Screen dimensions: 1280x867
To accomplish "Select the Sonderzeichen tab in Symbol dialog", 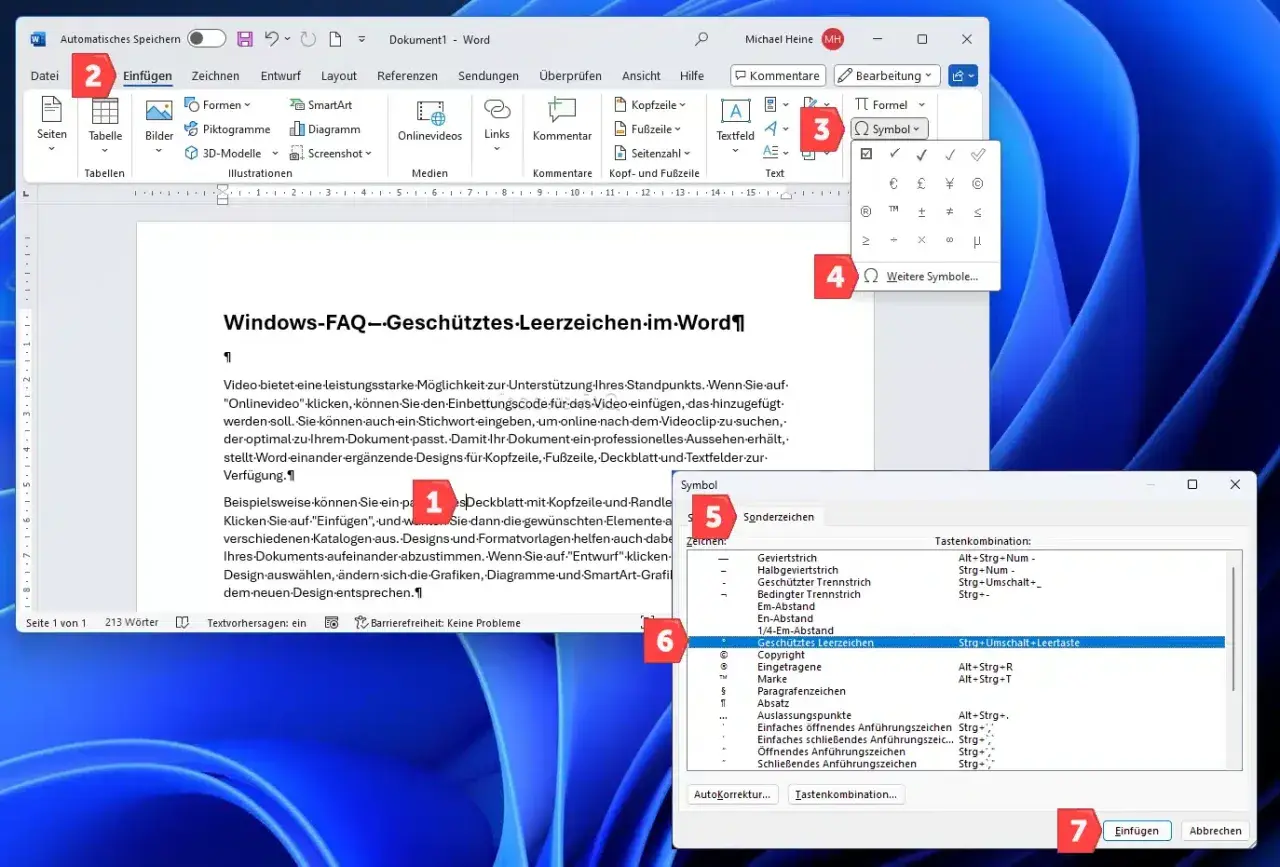I will [x=779, y=517].
